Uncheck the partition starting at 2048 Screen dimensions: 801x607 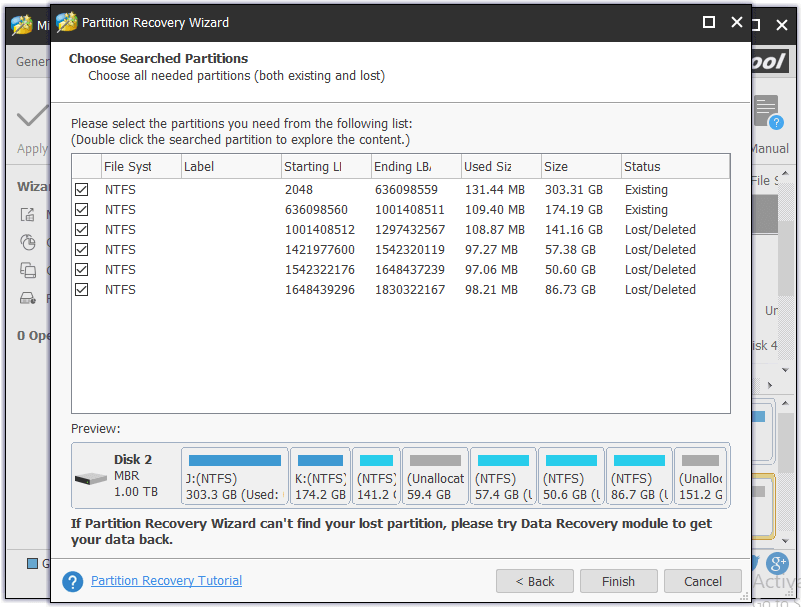pyautogui.click(x=81, y=190)
